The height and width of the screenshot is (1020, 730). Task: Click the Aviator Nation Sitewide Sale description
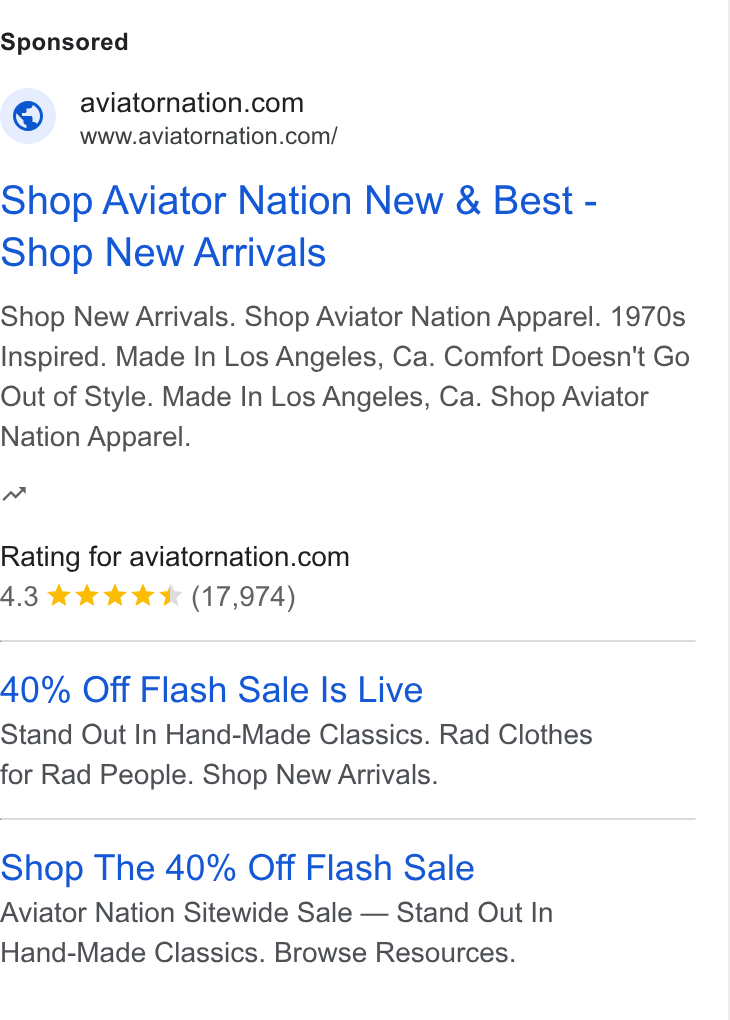277,932
